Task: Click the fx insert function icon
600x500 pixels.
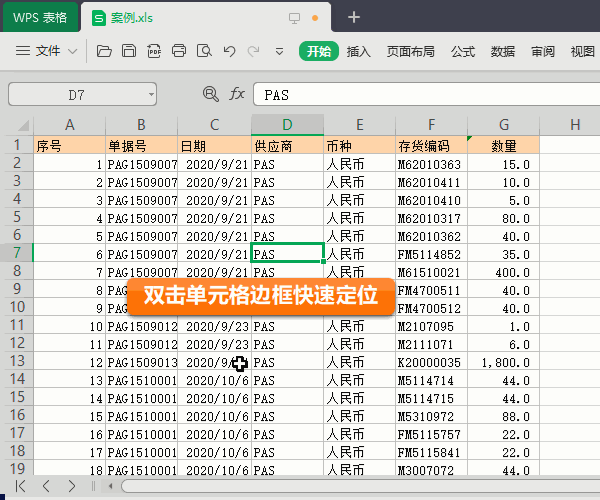Action: coord(237,94)
